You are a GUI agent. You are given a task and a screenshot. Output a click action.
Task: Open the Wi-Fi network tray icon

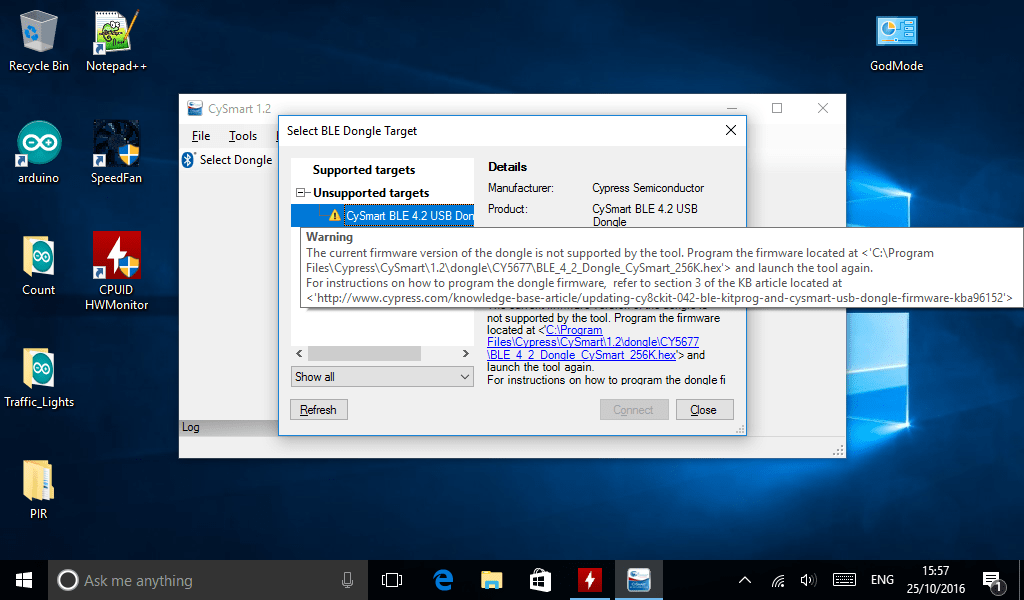click(x=777, y=580)
